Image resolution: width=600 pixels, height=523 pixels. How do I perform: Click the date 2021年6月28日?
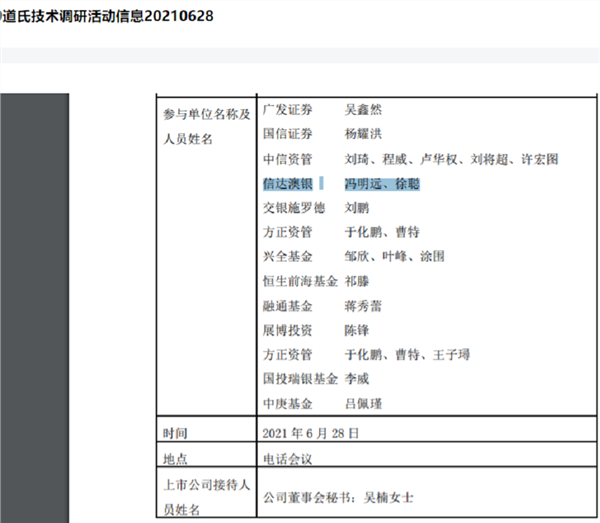pyautogui.click(x=311, y=433)
